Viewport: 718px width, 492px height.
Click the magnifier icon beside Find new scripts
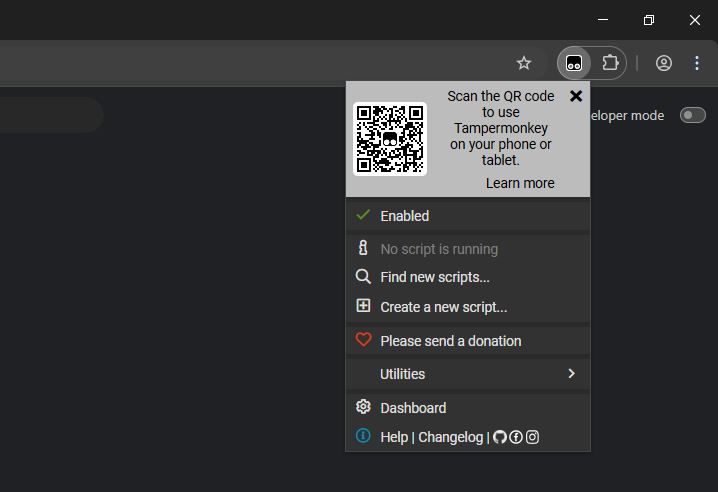(x=363, y=277)
